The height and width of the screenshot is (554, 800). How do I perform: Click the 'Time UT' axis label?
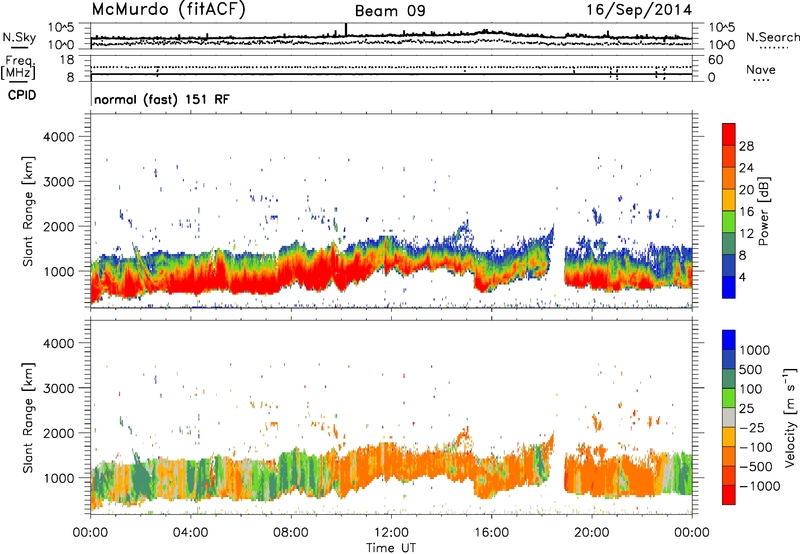pyautogui.click(x=391, y=548)
